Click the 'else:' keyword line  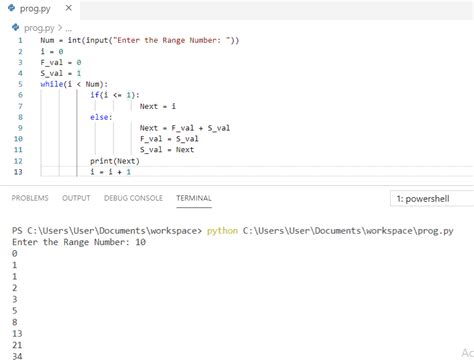pos(101,117)
